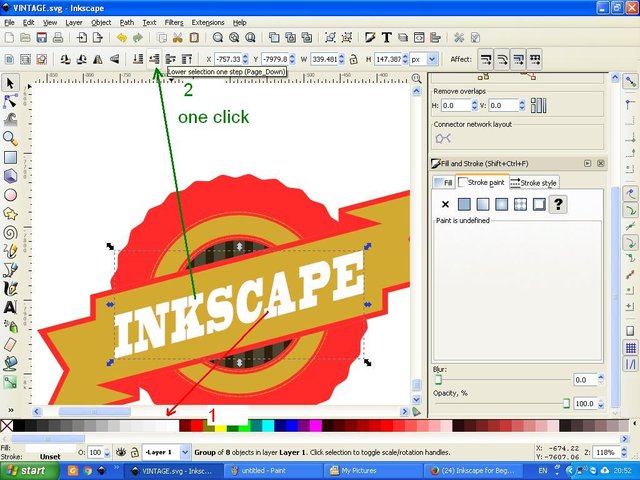Toggle Affect stroke width scaling button

pos(486,60)
